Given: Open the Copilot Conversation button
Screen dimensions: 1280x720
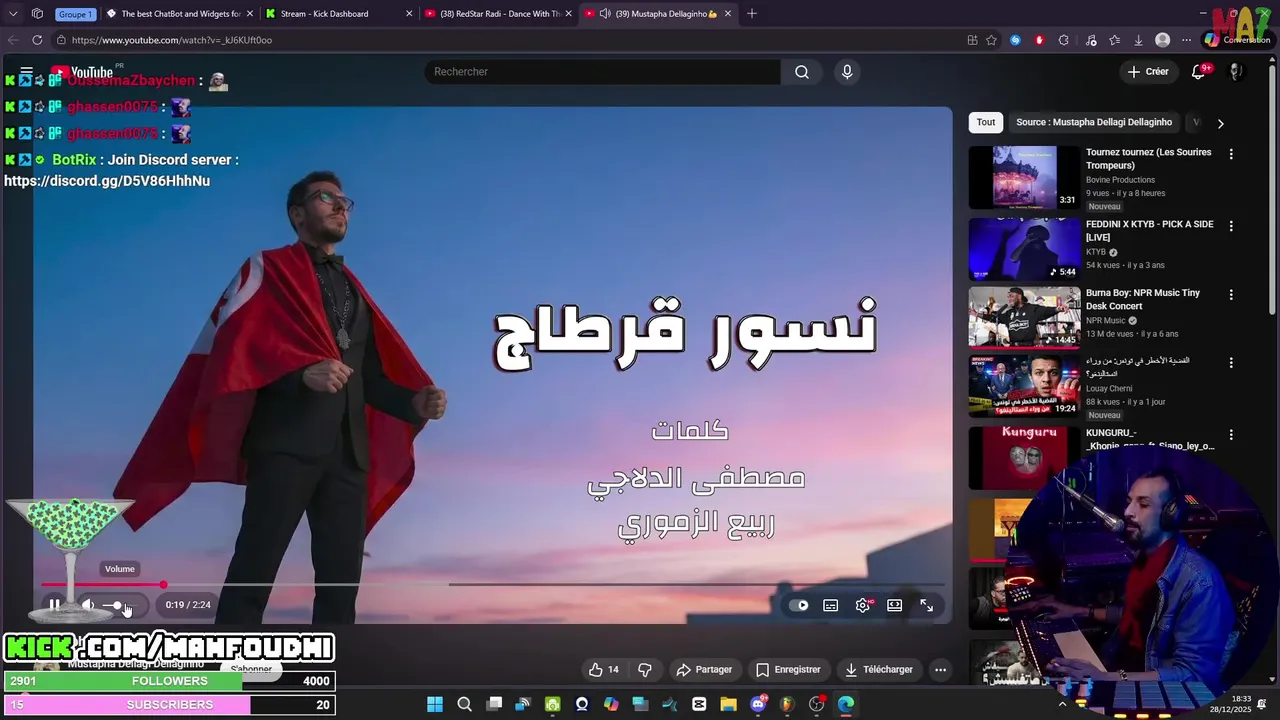Looking at the screenshot, I should coord(1238,40).
